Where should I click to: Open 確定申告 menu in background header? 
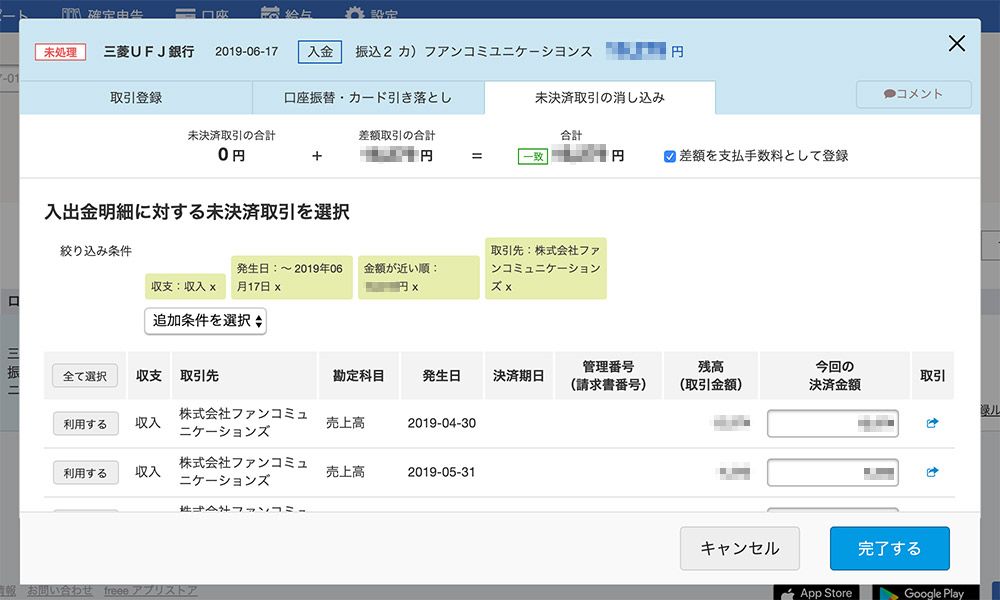pyautogui.click(x=103, y=13)
